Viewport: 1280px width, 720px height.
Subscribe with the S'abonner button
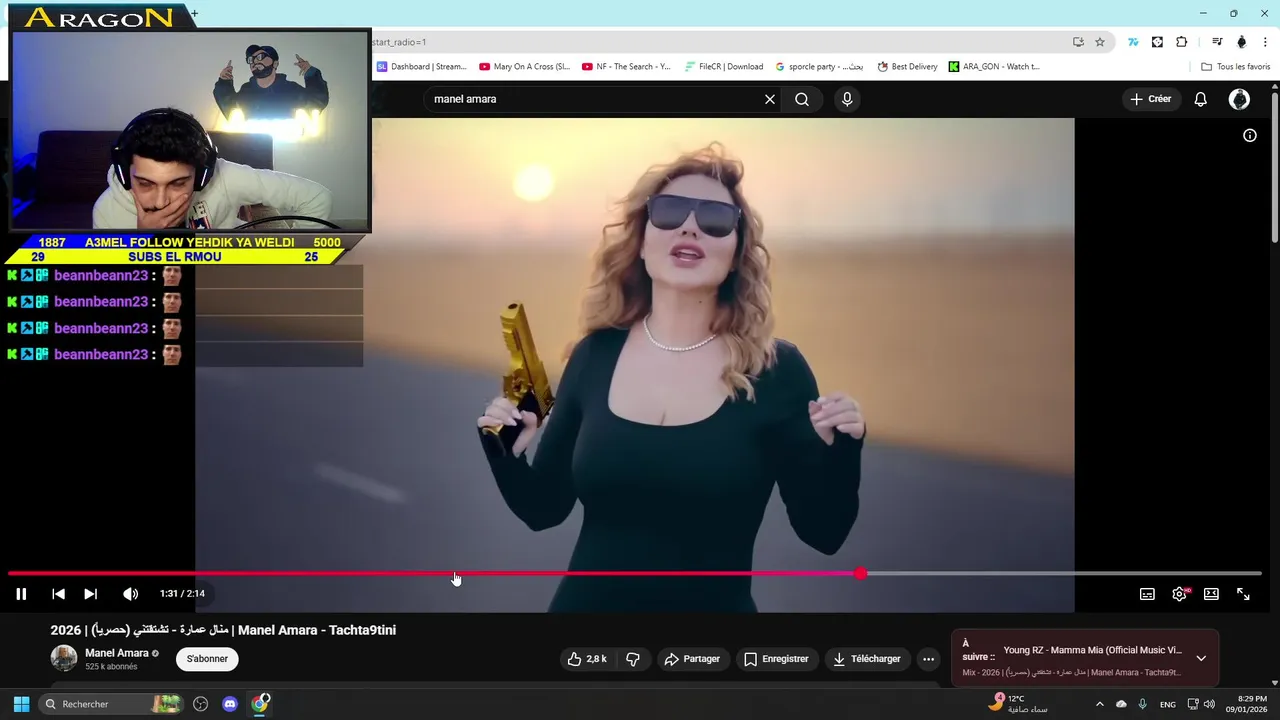[207, 659]
